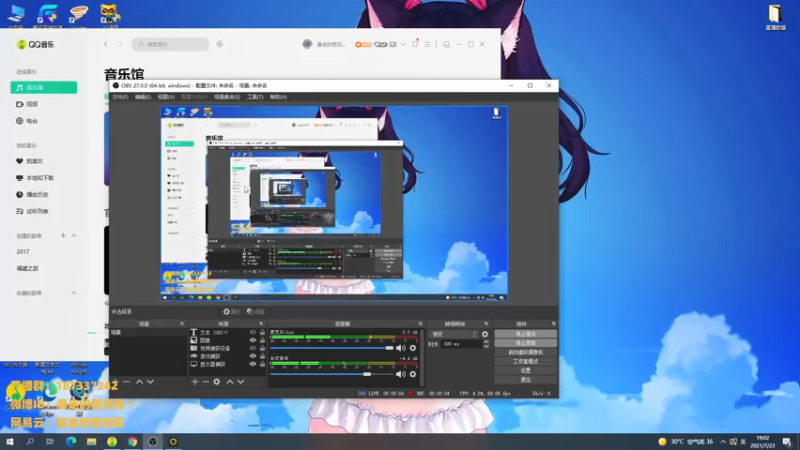Remove selected scene with minus icon
The width and height of the screenshot is (800, 450).
[126, 382]
